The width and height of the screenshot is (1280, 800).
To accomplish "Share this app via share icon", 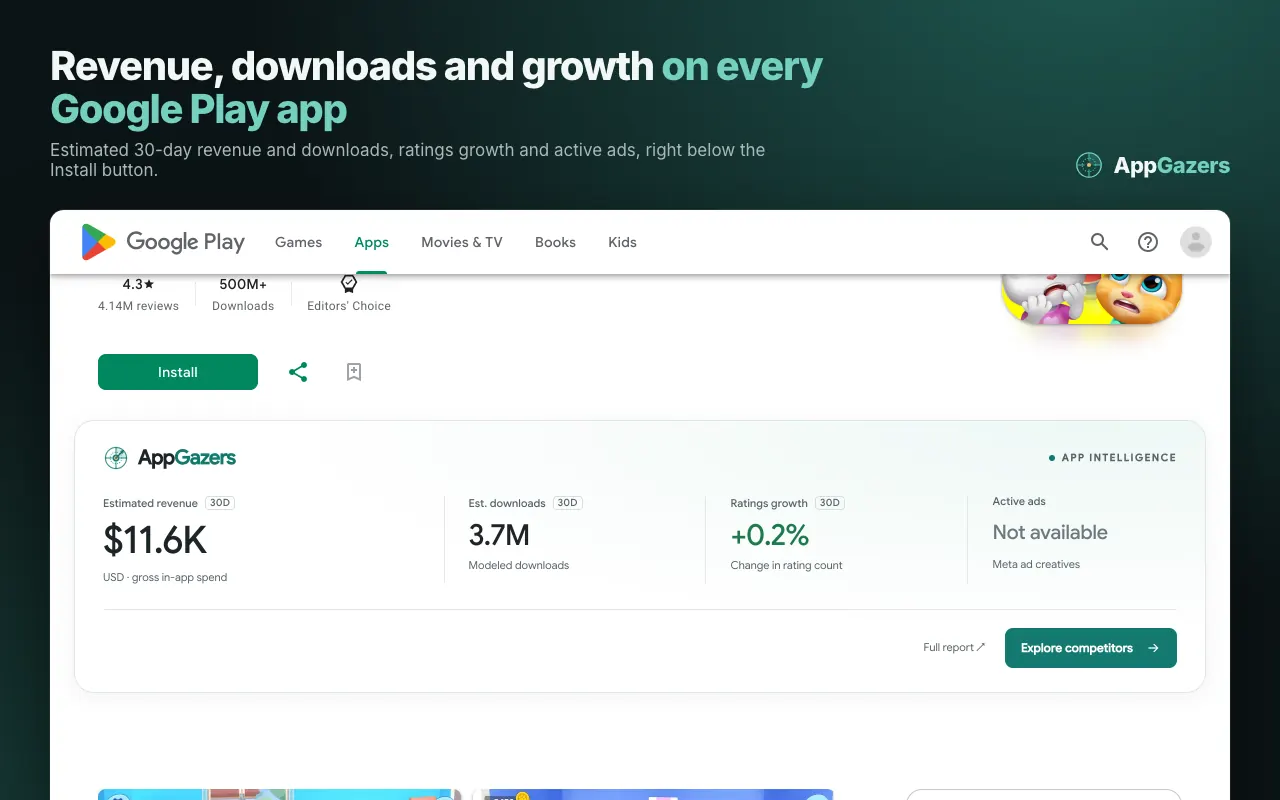I will click(x=298, y=372).
